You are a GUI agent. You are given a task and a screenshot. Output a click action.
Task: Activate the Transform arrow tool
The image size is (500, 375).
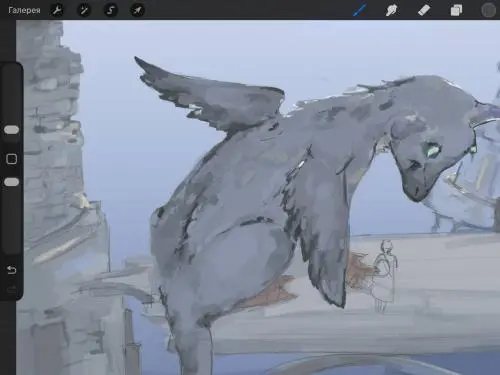[x=137, y=10]
